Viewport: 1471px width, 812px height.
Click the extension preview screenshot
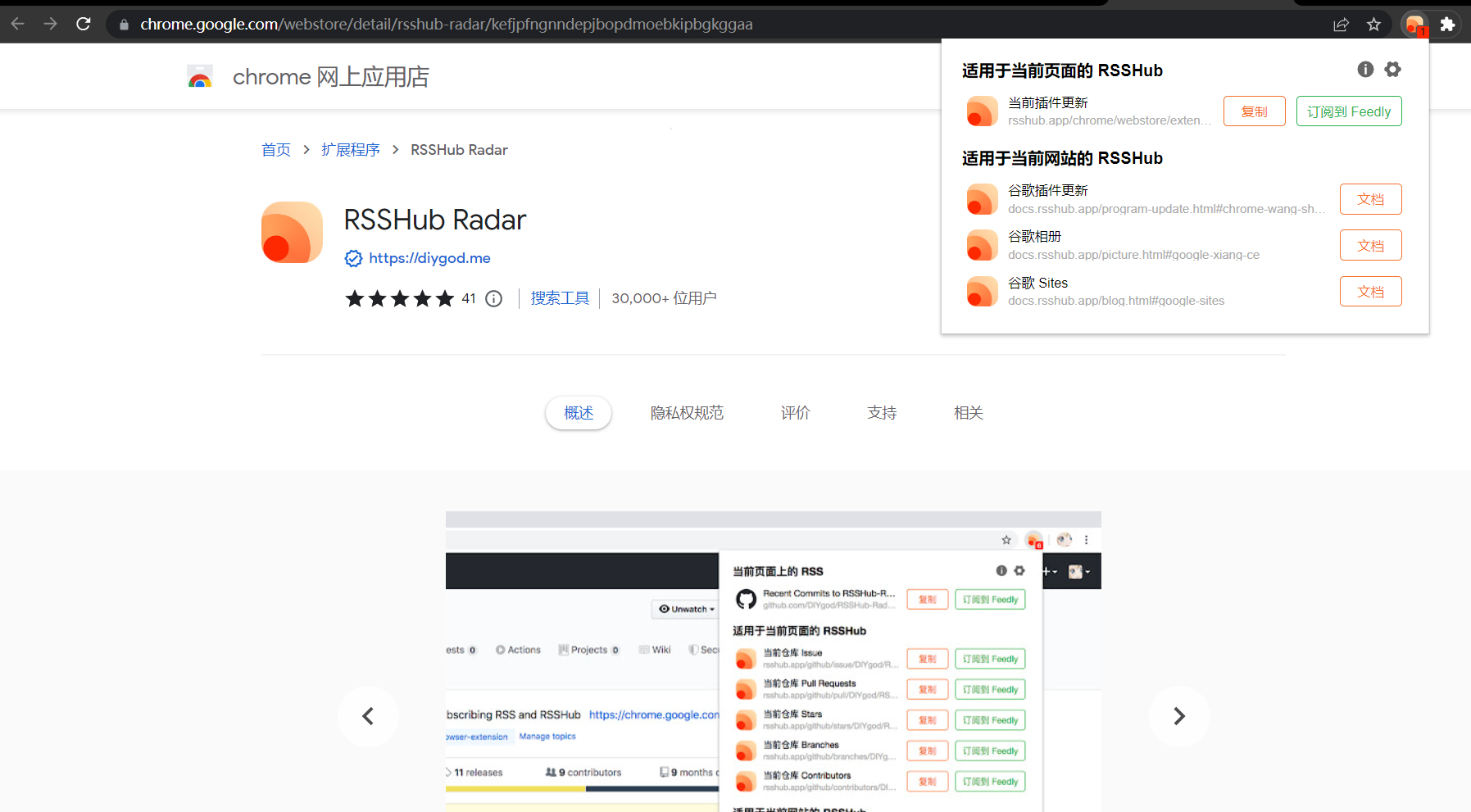[x=774, y=662]
